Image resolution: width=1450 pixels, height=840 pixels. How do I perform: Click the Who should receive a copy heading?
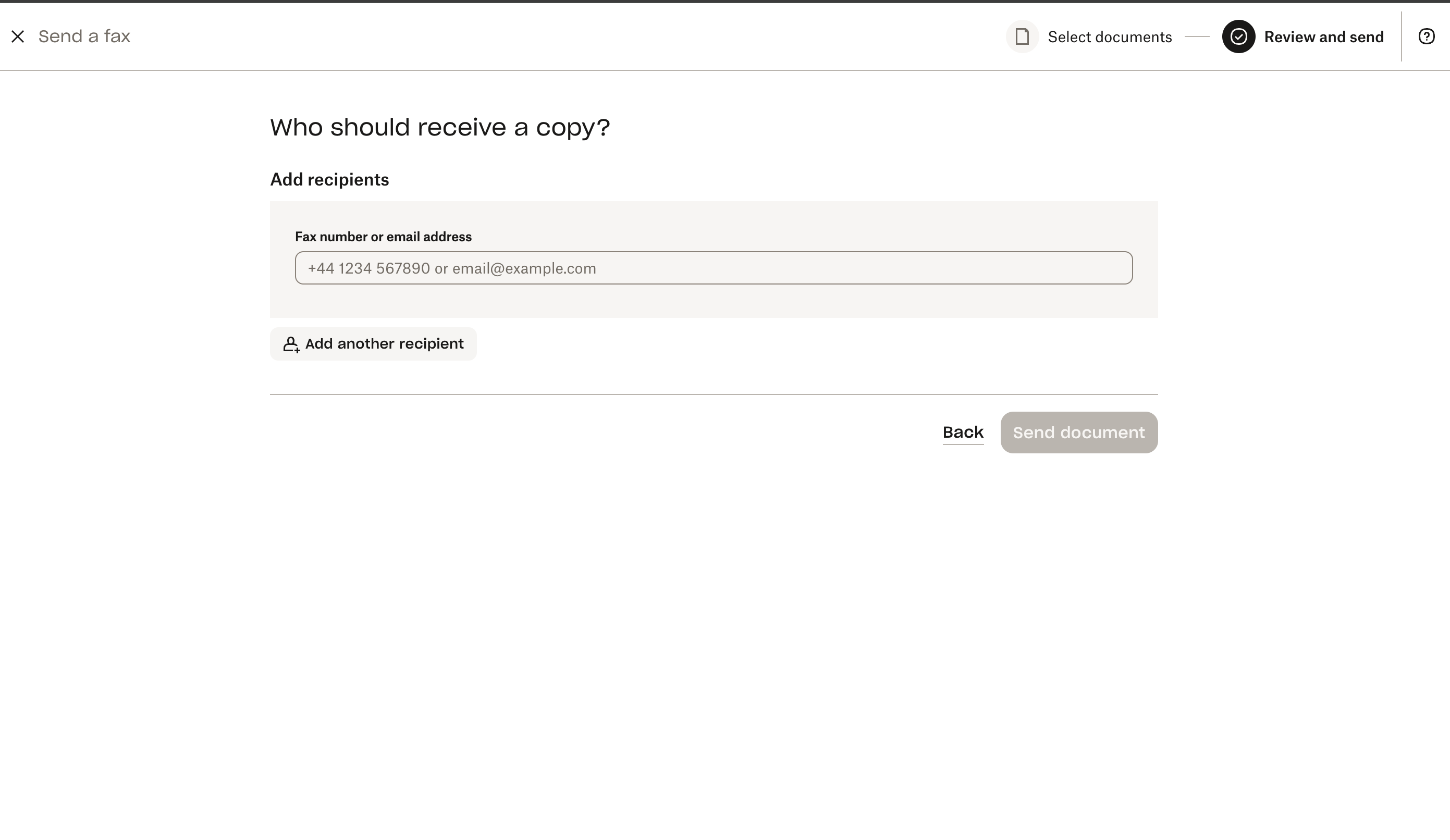tap(439, 127)
